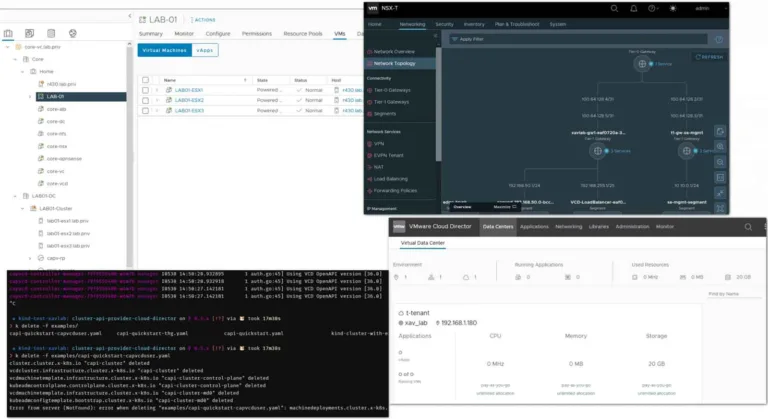Open Applications menu in Cloud Director
Image resolution: width=768 pixels, height=419 pixels.
(x=534, y=227)
